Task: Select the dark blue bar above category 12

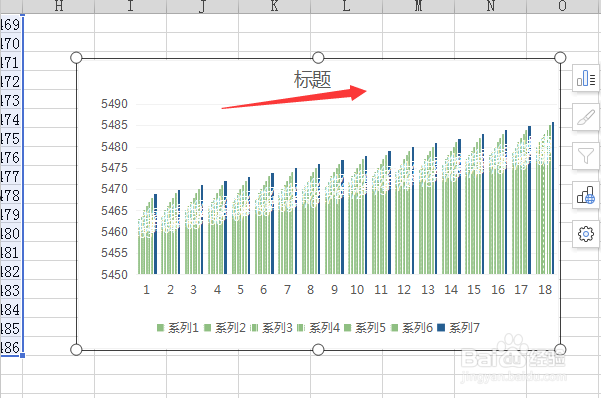Action: click(x=413, y=211)
